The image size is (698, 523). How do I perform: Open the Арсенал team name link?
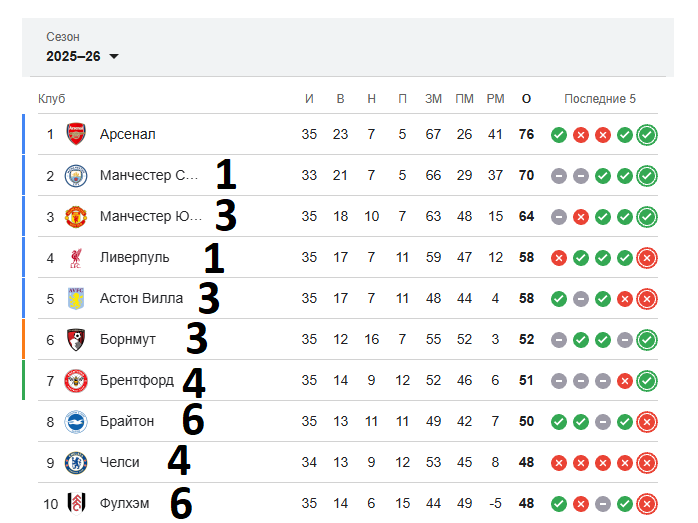point(128,134)
